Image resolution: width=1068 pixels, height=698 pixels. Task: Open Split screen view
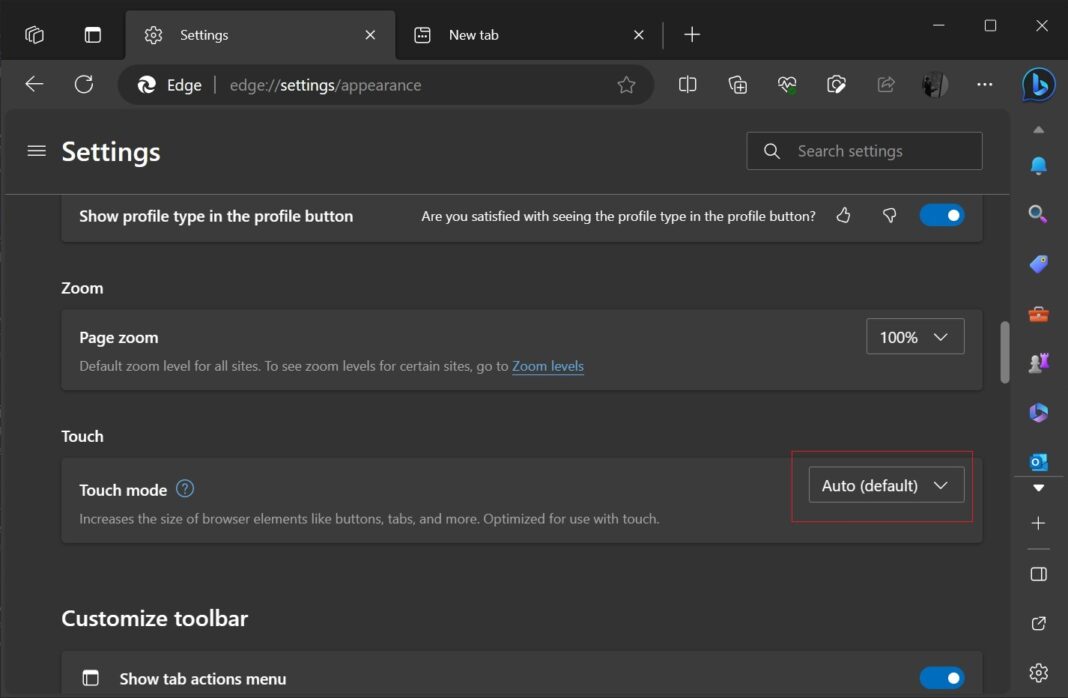point(687,84)
